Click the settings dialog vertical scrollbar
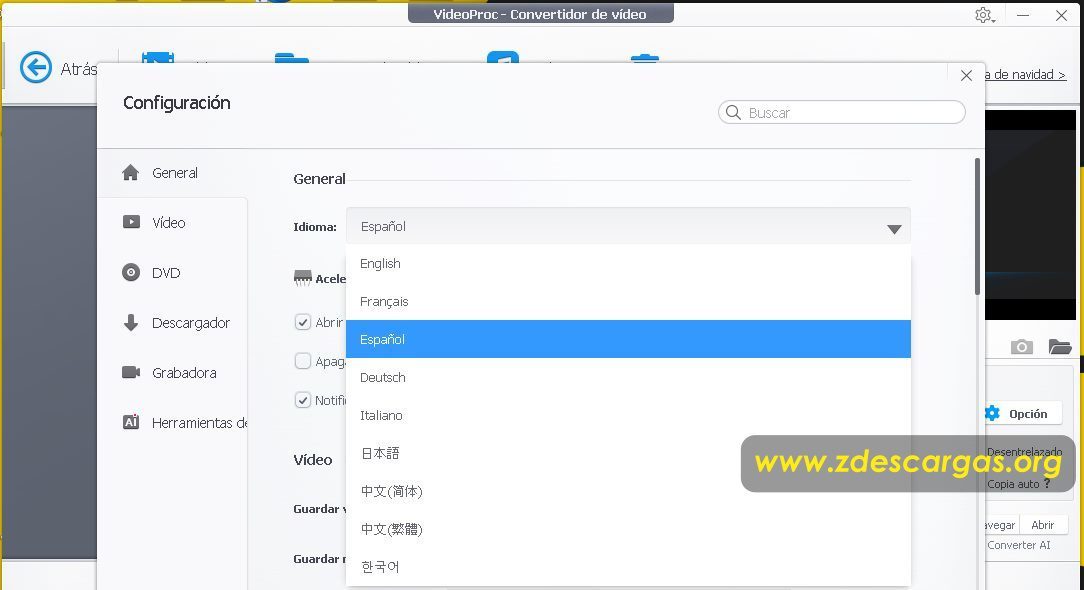Viewport: 1084px width, 590px height. [977, 227]
